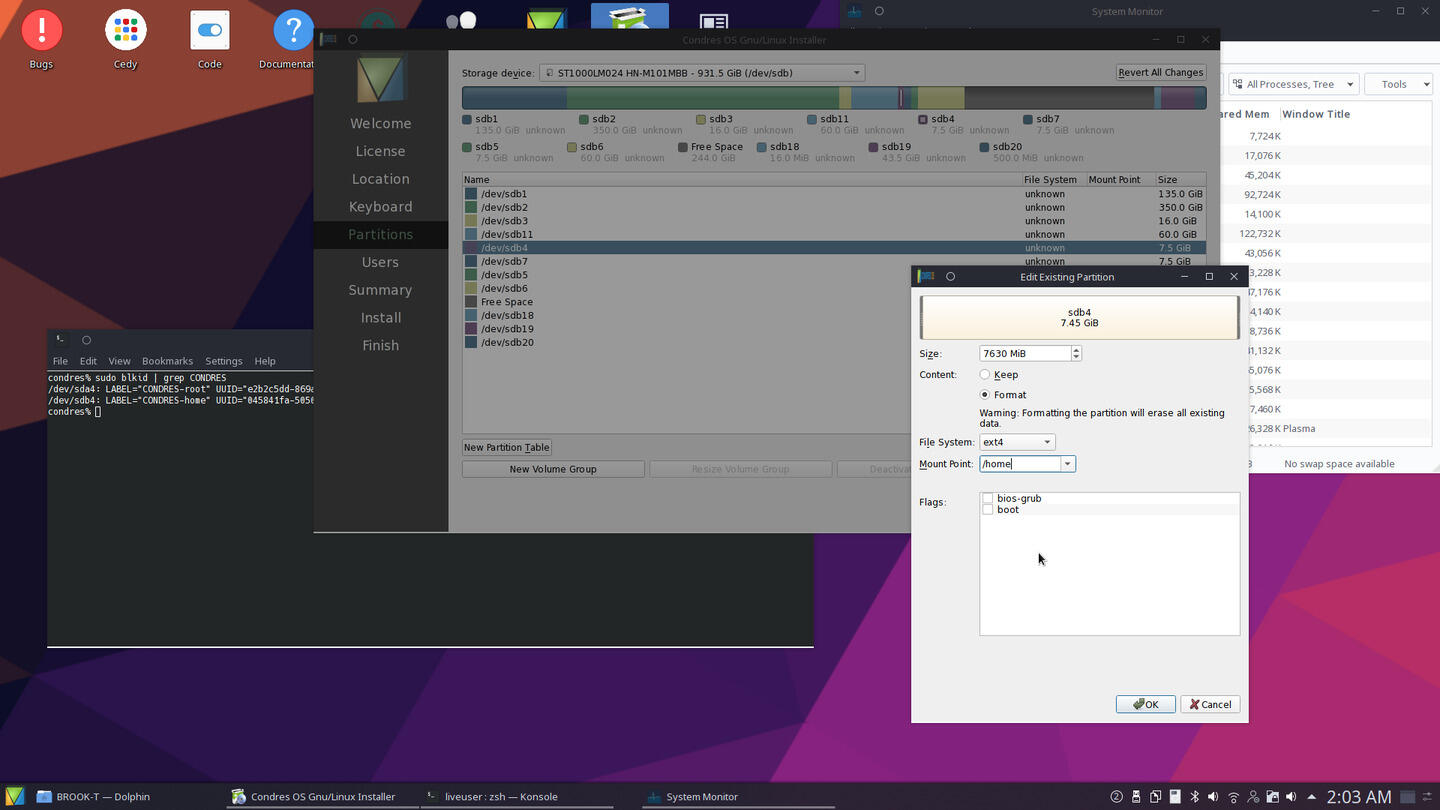1440x810 pixels.
Task: Open the volume icon beside Bluetooth
Action: pos(1213,797)
